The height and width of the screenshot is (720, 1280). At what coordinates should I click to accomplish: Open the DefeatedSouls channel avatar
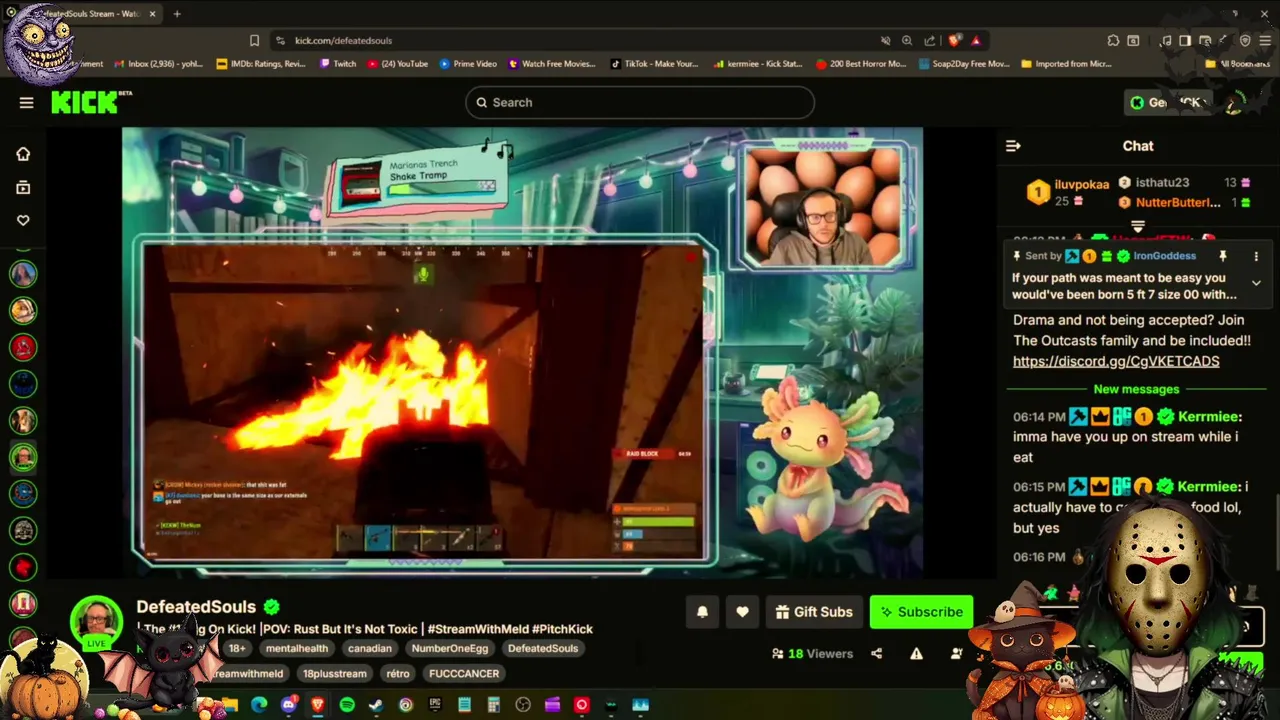[96, 620]
